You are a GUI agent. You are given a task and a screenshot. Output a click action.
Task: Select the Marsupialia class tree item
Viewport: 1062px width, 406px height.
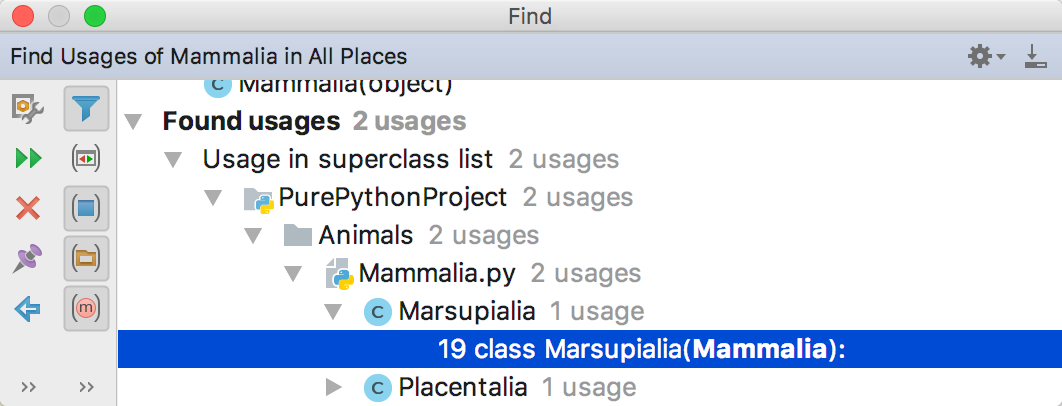[467, 311]
